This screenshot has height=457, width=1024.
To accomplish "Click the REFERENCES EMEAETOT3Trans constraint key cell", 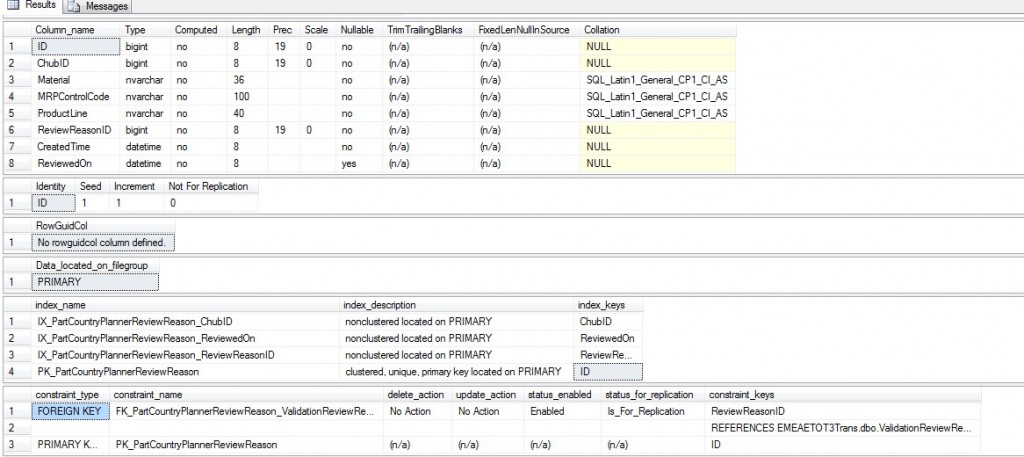I will tap(842, 428).
